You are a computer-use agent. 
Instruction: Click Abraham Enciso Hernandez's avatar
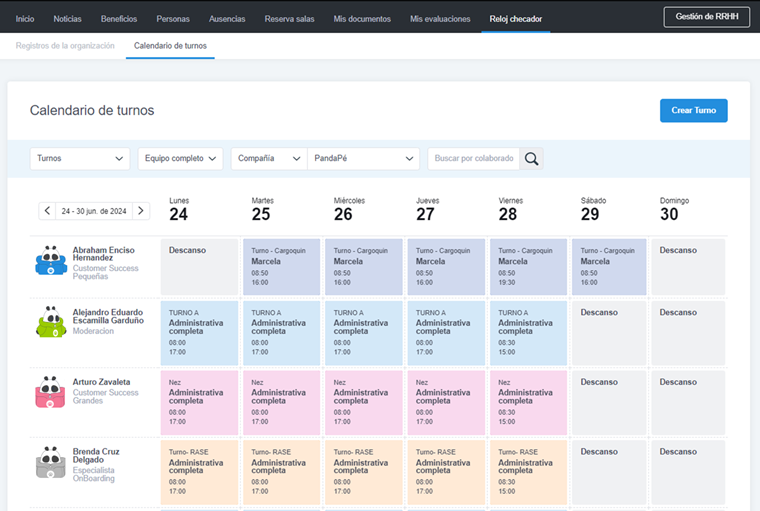pyautogui.click(x=49, y=261)
